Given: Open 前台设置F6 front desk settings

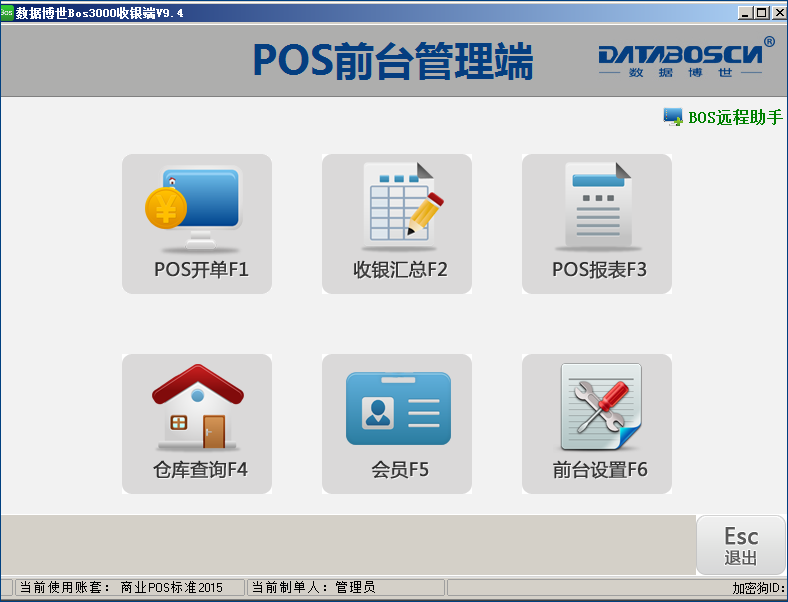Looking at the screenshot, I should [x=597, y=424].
